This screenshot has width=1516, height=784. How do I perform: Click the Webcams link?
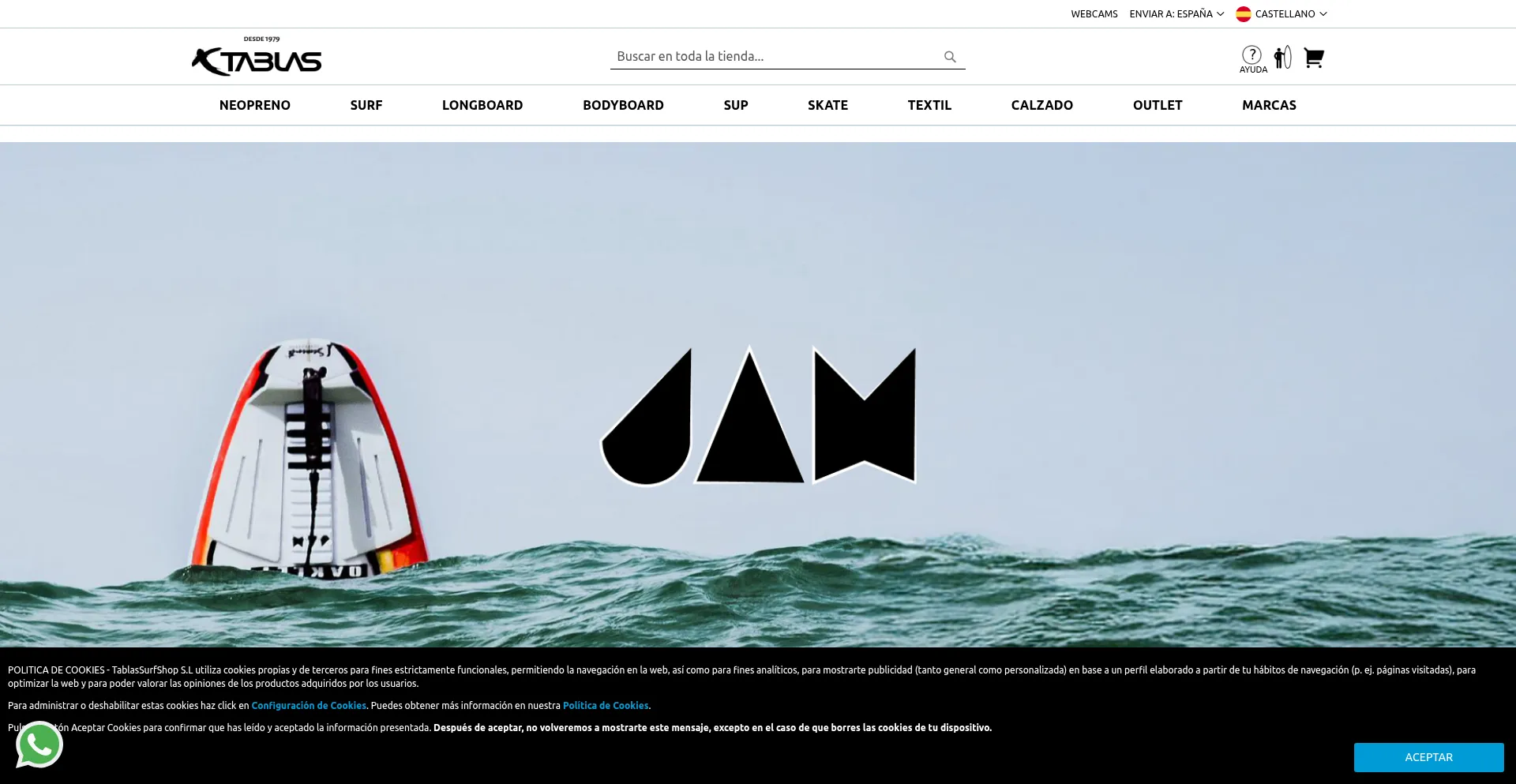click(x=1094, y=14)
